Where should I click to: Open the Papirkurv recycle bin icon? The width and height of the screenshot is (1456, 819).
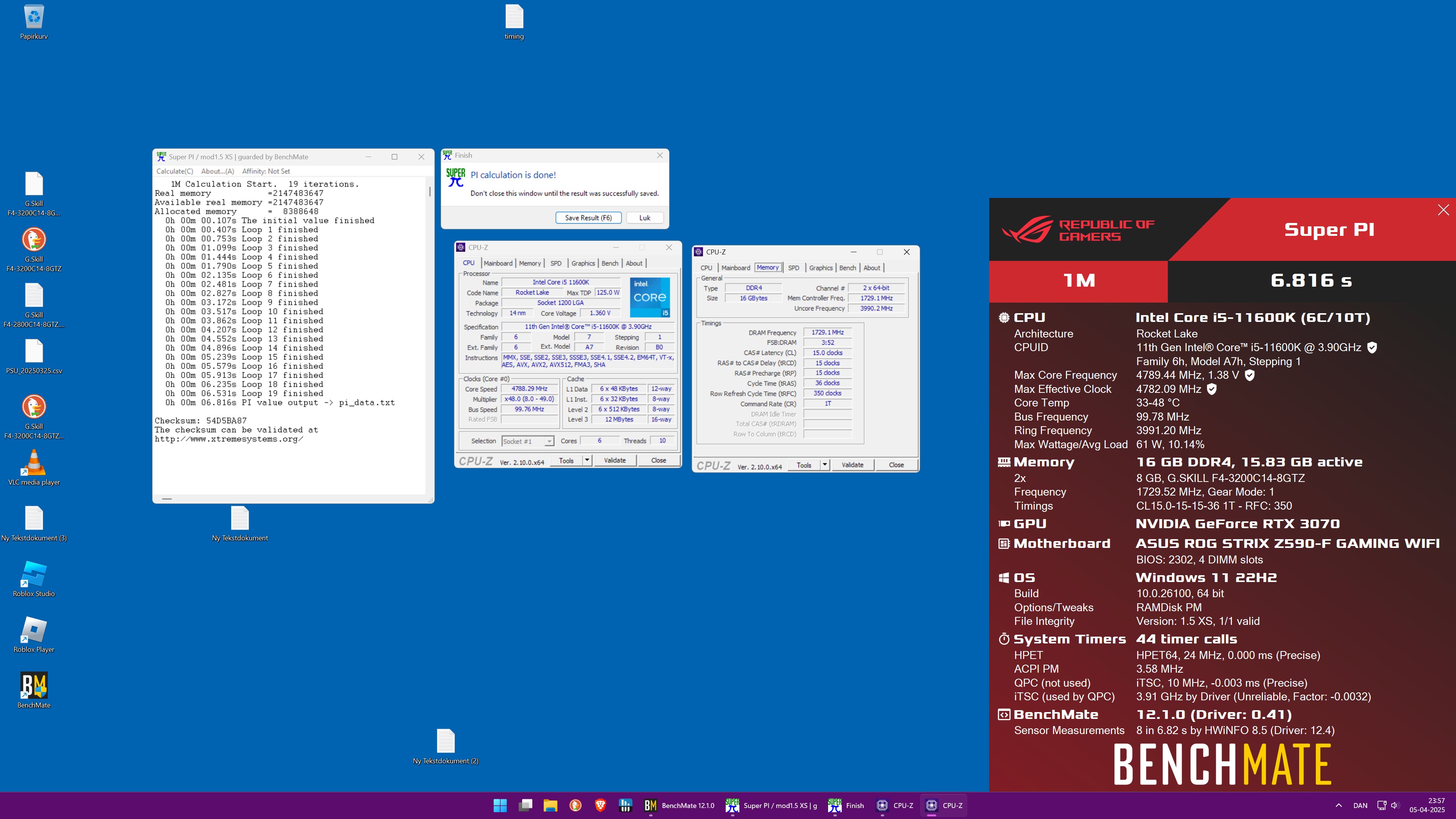[x=34, y=23]
